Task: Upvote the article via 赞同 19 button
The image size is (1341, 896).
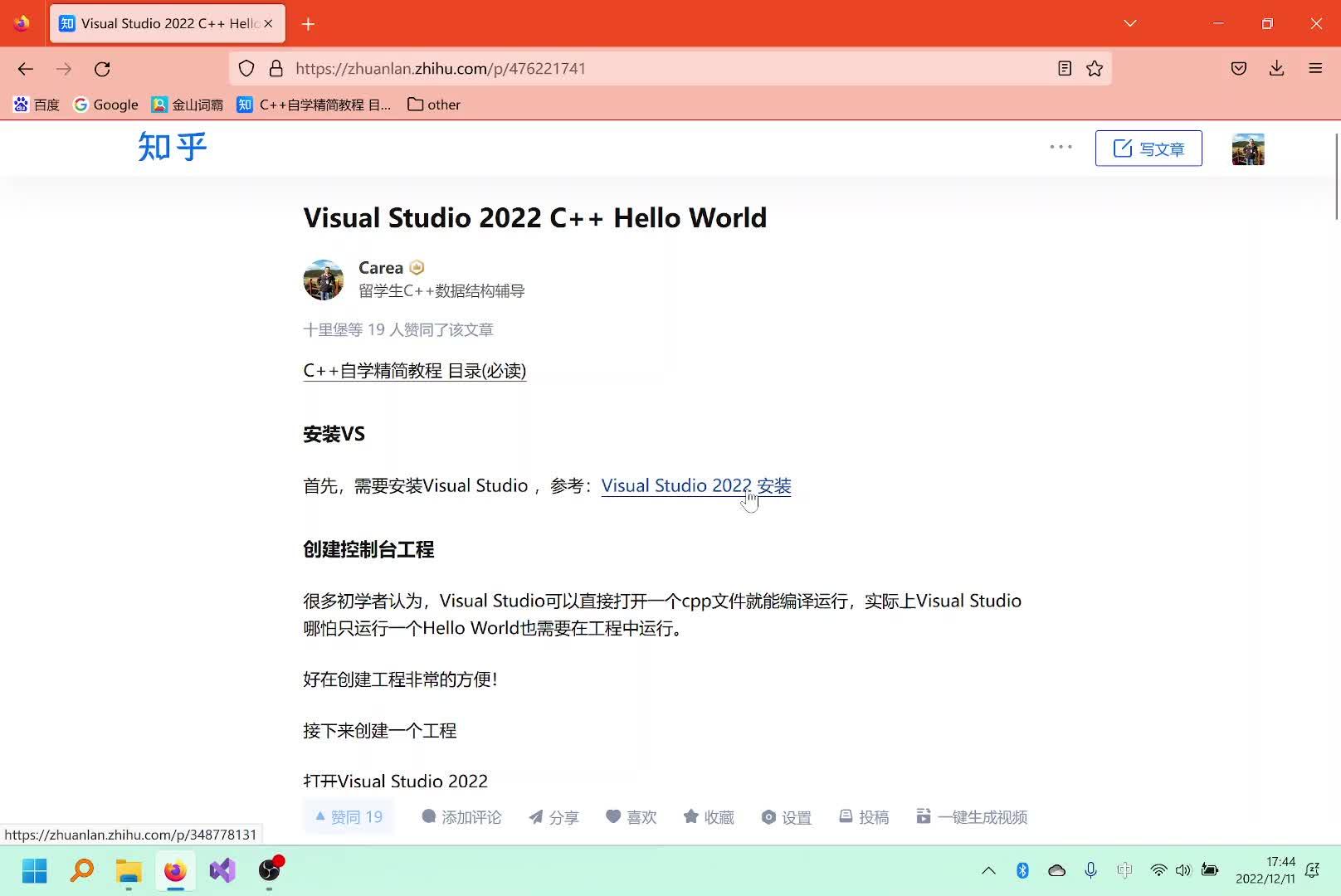Action: pyautogui.click(x=348, y=816)
